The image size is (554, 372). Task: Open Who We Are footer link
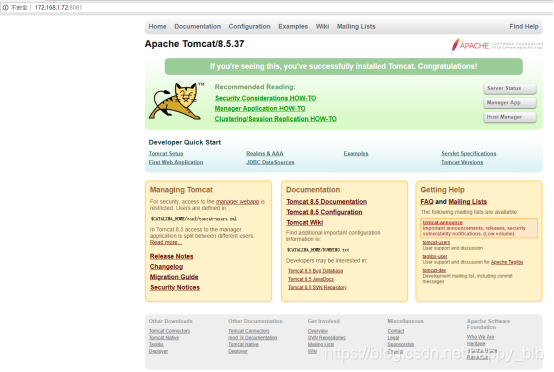tap(481, 337)
